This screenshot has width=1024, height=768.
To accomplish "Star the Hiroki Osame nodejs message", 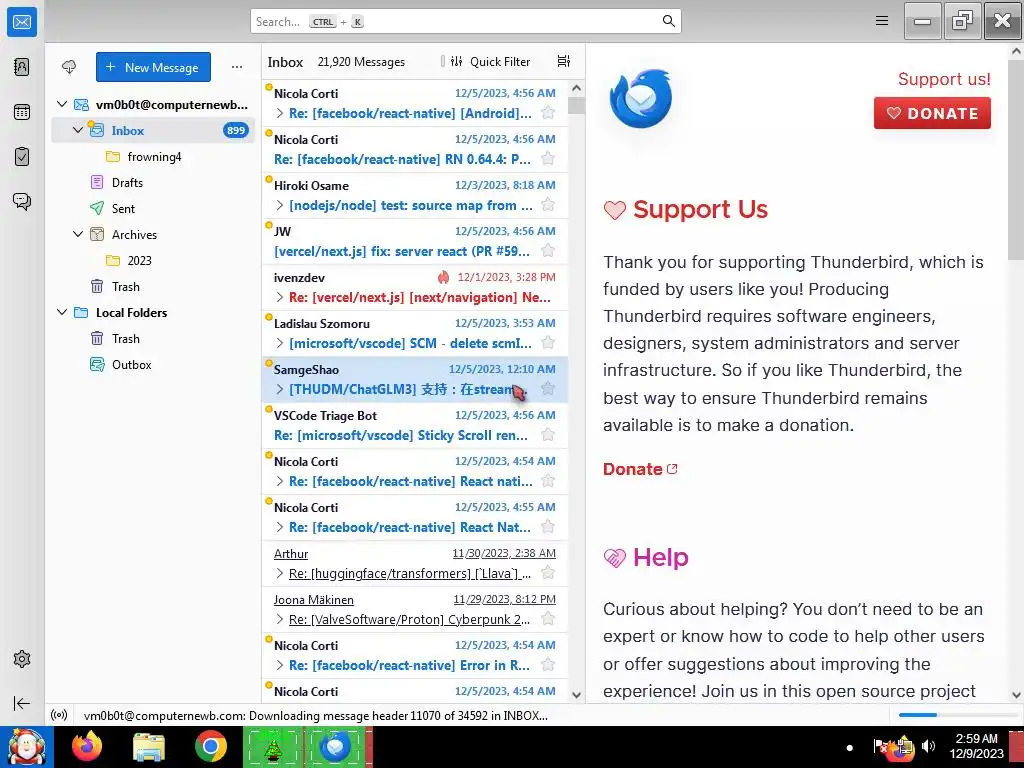I will coord(548,205).
